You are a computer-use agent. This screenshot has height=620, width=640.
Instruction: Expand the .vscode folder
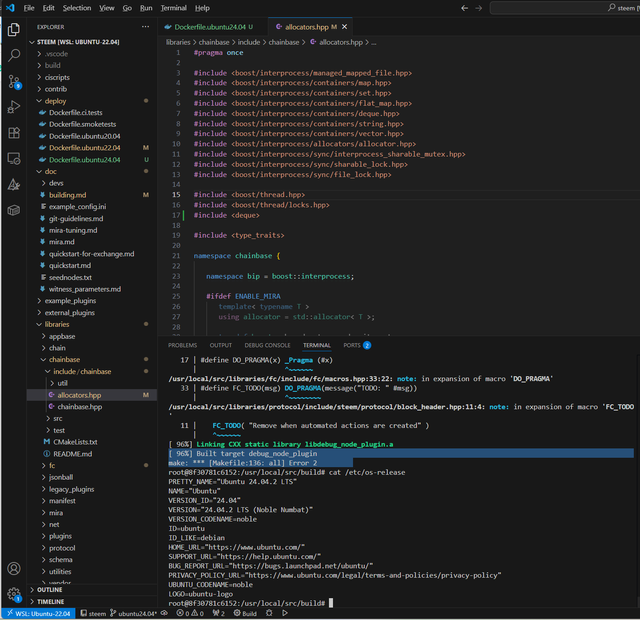[x=56, y=54]
